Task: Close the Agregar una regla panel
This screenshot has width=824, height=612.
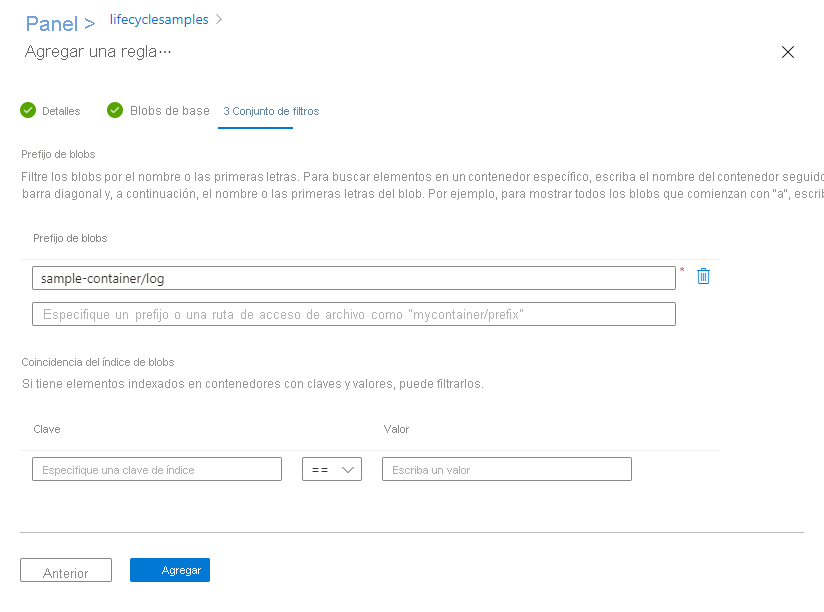Action: point(788,52)
